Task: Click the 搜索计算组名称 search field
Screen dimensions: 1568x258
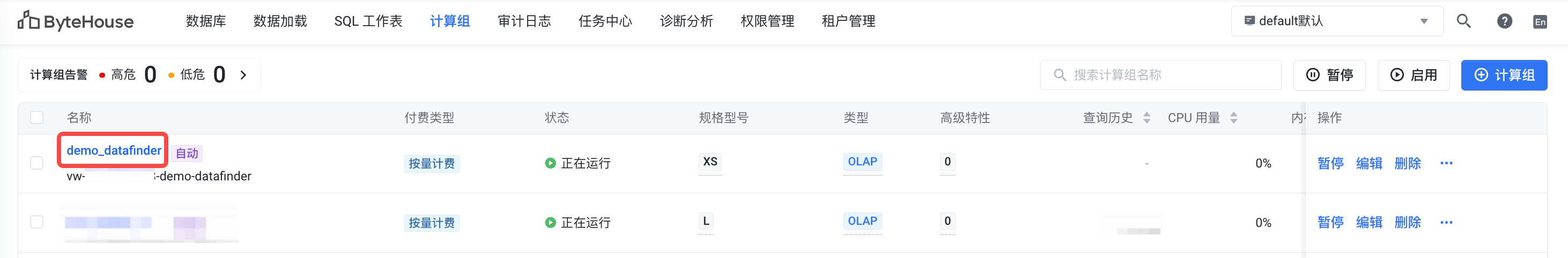Action: [x=1160, y=75]
